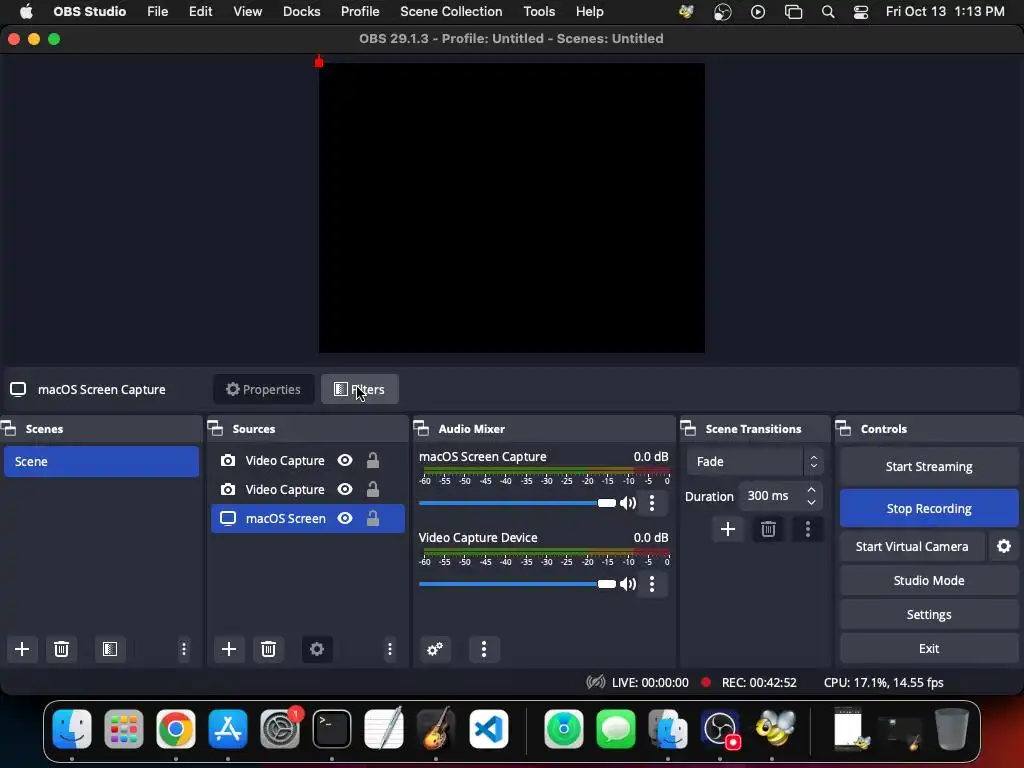The height and width of the screenshot is (768, 1024).
Task: Open Google Chrome from the Dock
Action: click(x=176, y=728)
